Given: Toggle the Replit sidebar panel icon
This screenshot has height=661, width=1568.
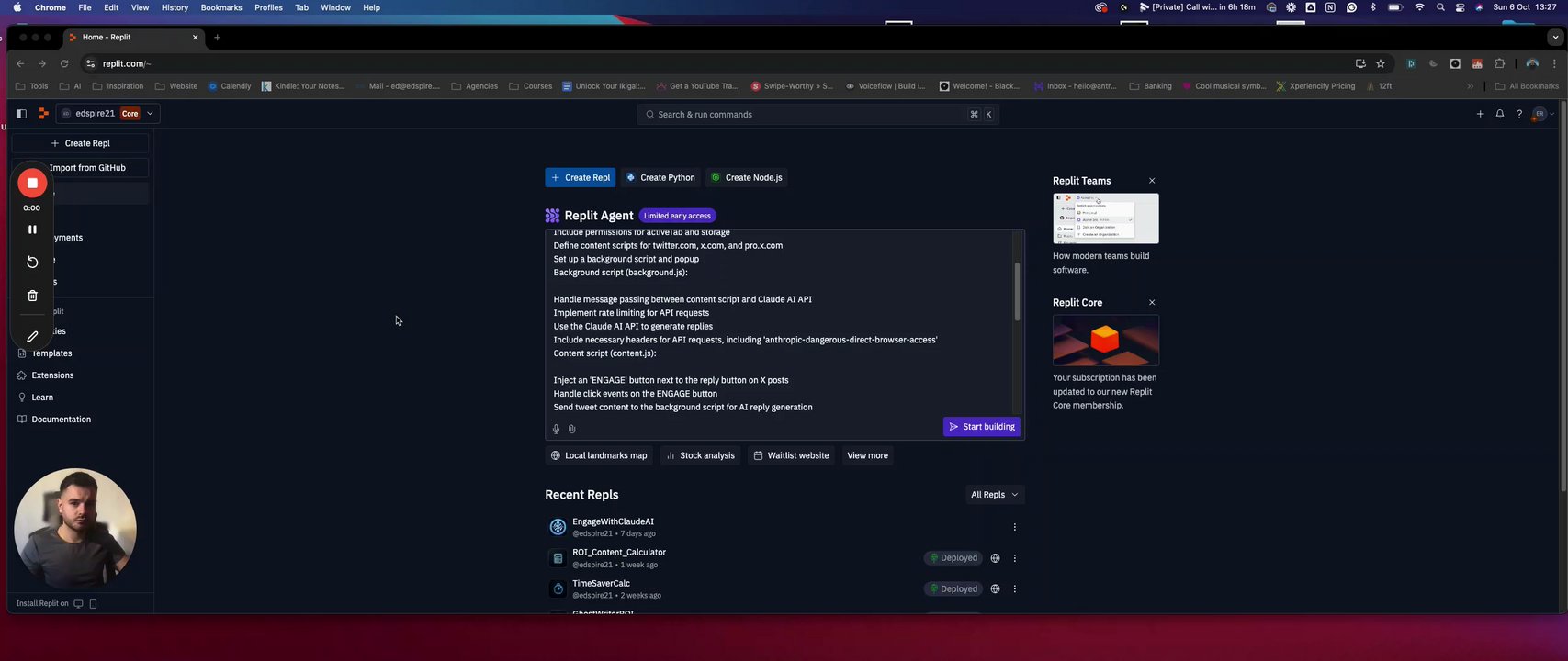Looking at the screenshot, I should click(21, 114).
